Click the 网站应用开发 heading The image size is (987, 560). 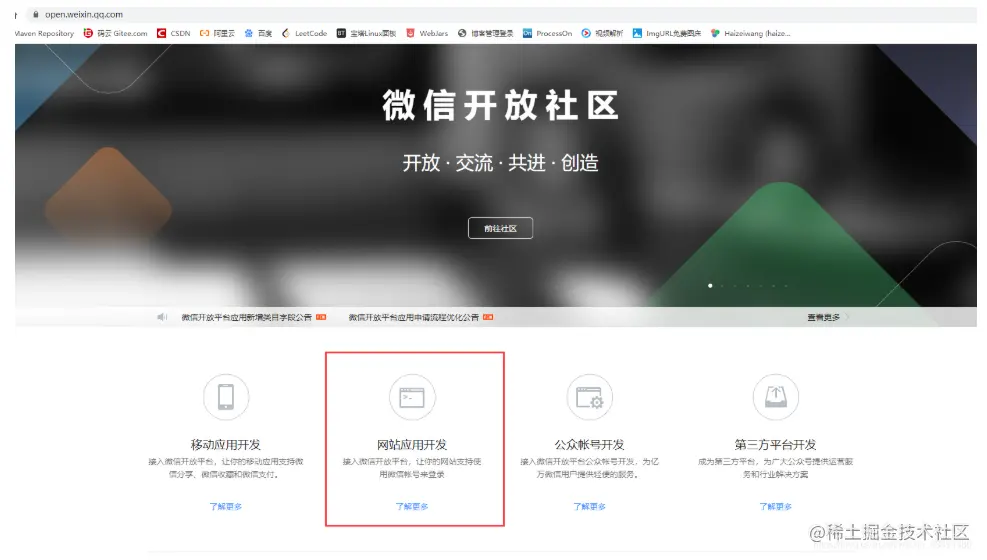[x=412, y=445]
